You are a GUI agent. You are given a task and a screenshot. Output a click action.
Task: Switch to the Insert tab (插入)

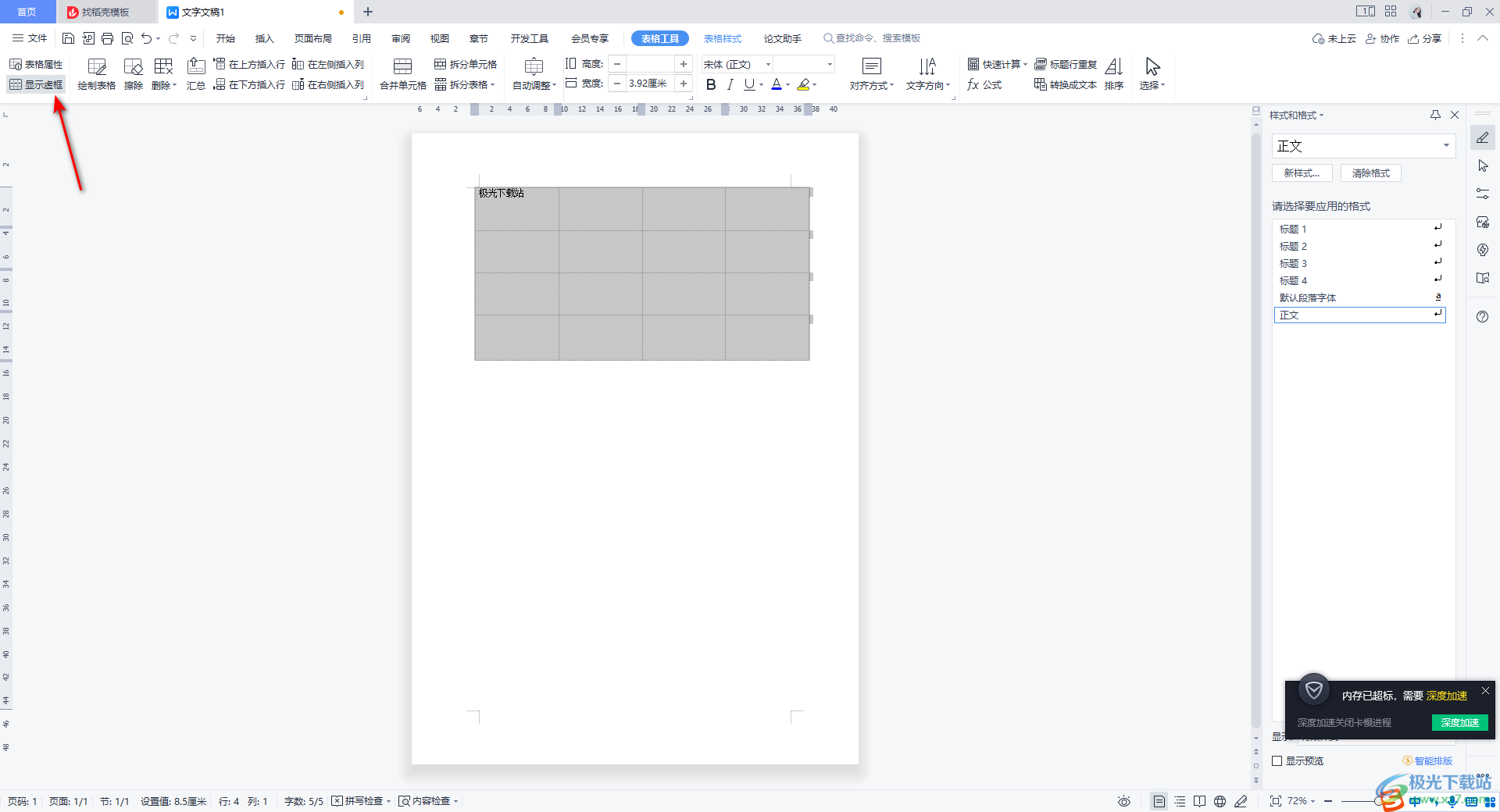click(x=265, y=38)
